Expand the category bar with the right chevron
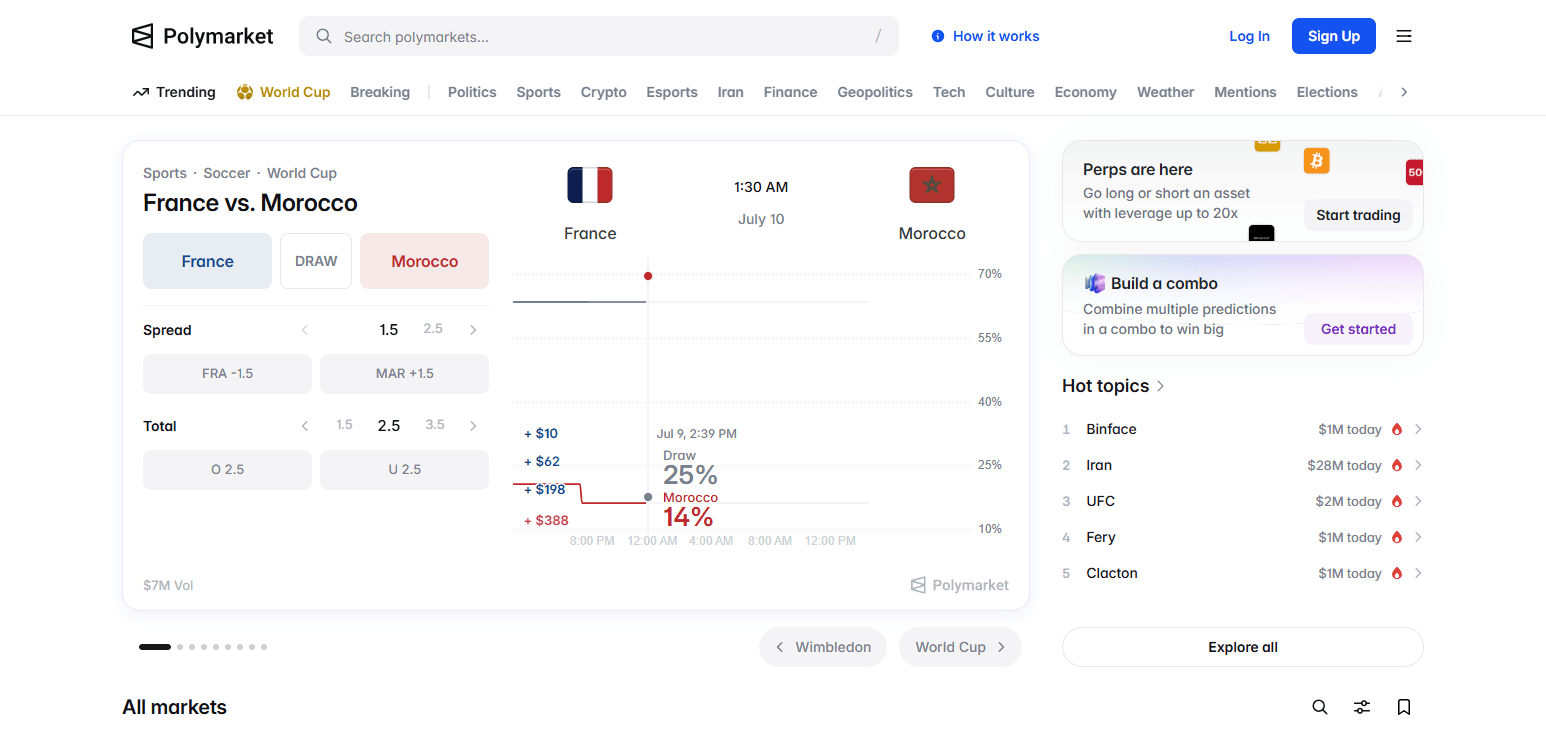The height and width of the screenshot is (732, 1546). [x=1404, y=92]
